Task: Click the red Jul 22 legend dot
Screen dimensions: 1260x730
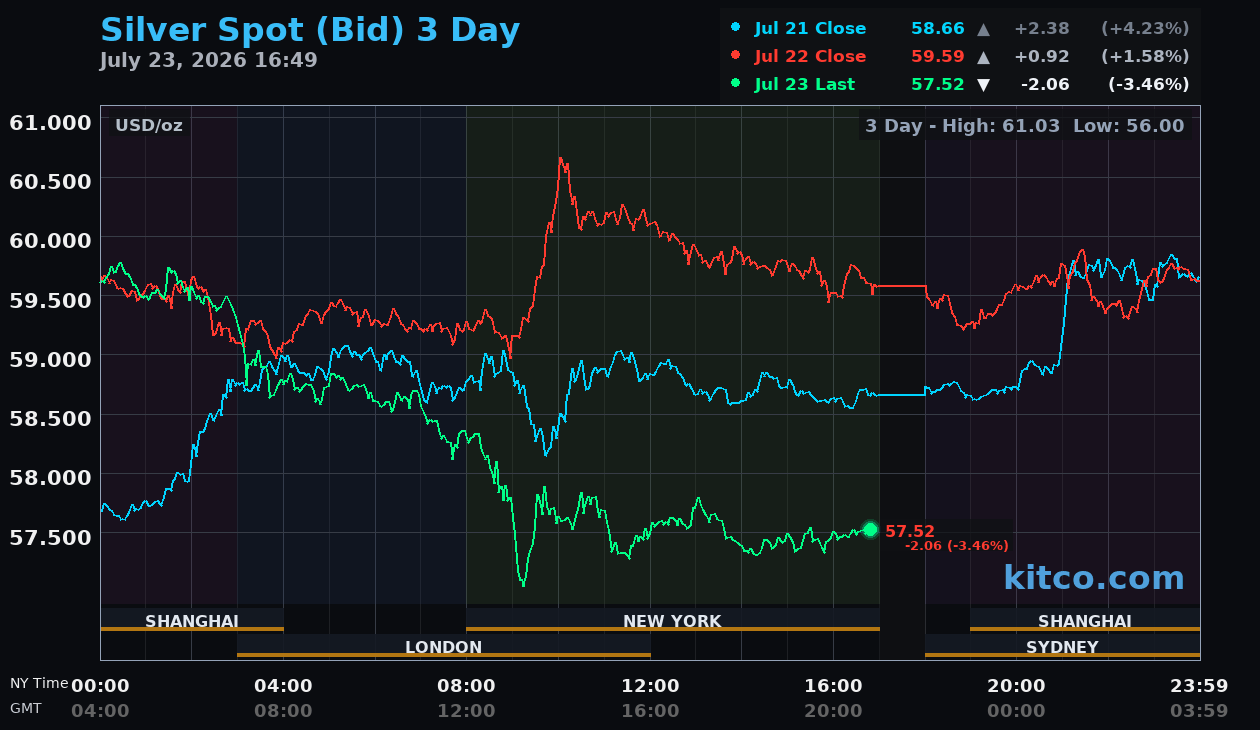Action: [737, 56]
